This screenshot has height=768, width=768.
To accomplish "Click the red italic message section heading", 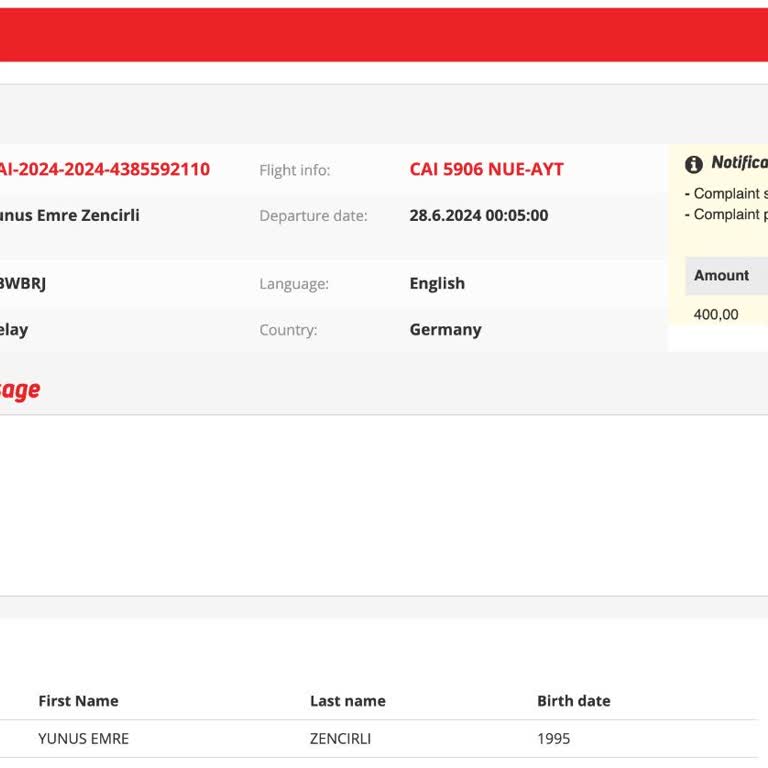I will [20, 389].
